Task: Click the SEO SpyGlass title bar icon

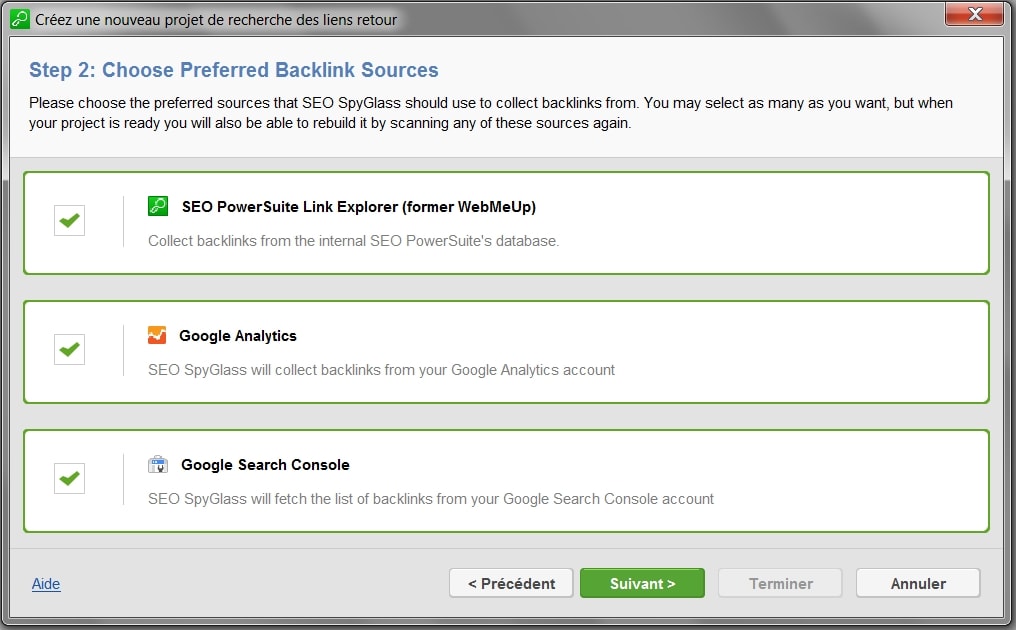Action: tap(19, 19)
